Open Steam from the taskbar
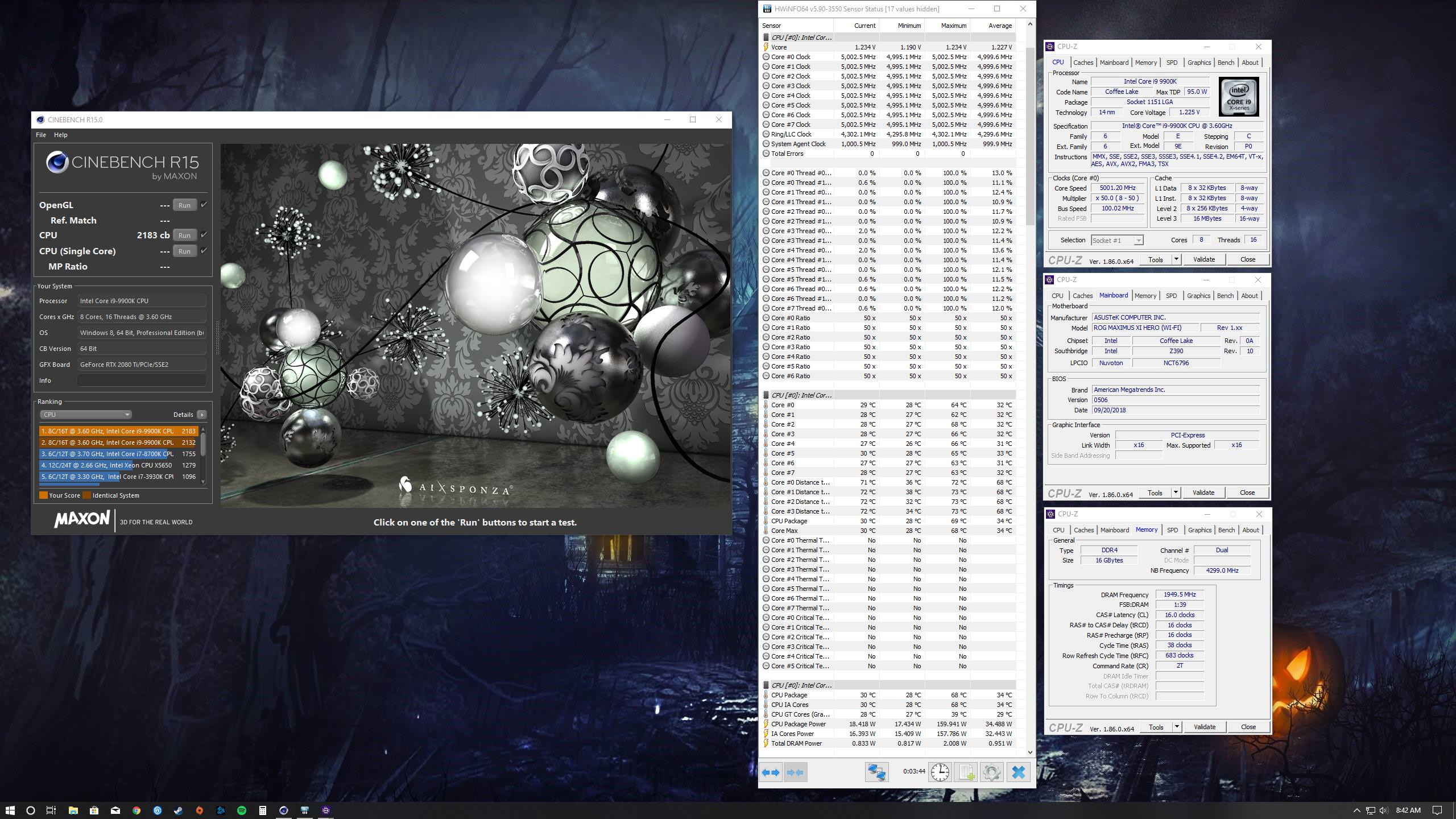This screenshot has height=819, width=1456. pos(179,810)
